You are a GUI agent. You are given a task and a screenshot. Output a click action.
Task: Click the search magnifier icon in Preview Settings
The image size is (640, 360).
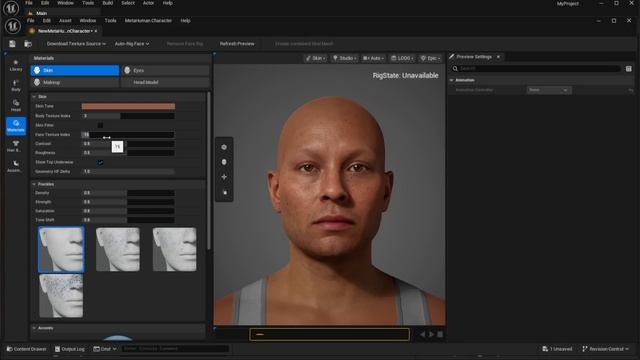pyautogui.click(x=455, y=69)
